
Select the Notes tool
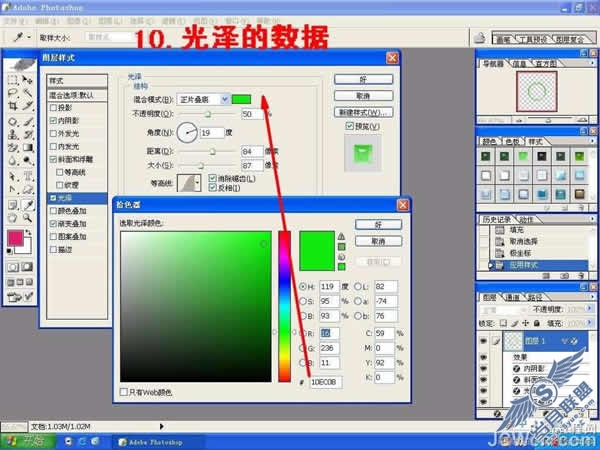point(13,205)
